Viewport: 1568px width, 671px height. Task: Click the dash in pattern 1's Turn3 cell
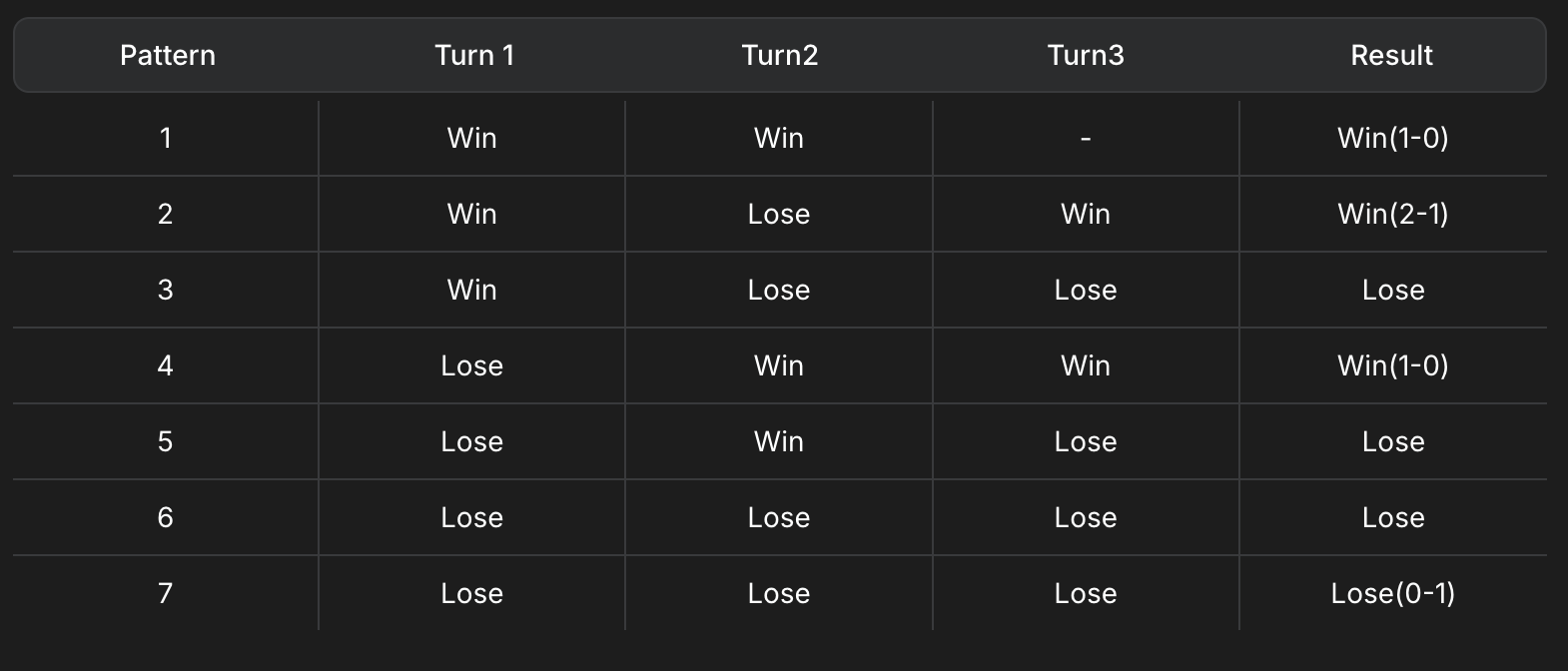pyautogui.click(x=1086, y=139)
